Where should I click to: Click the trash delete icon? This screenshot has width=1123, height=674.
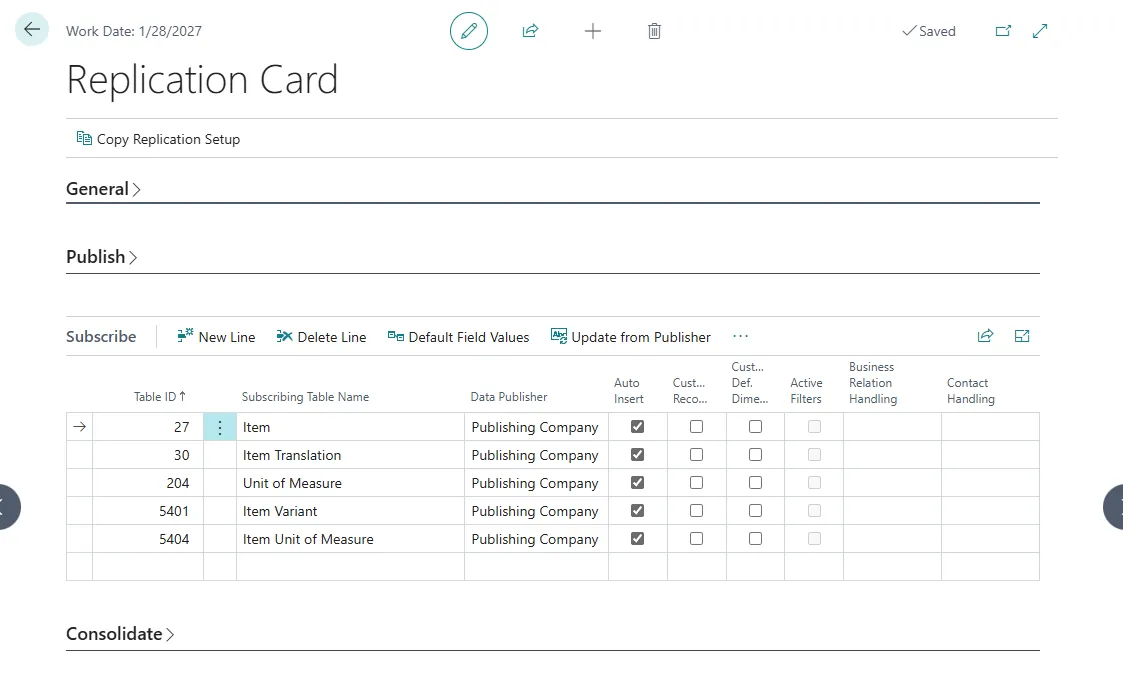pos(654,31)
